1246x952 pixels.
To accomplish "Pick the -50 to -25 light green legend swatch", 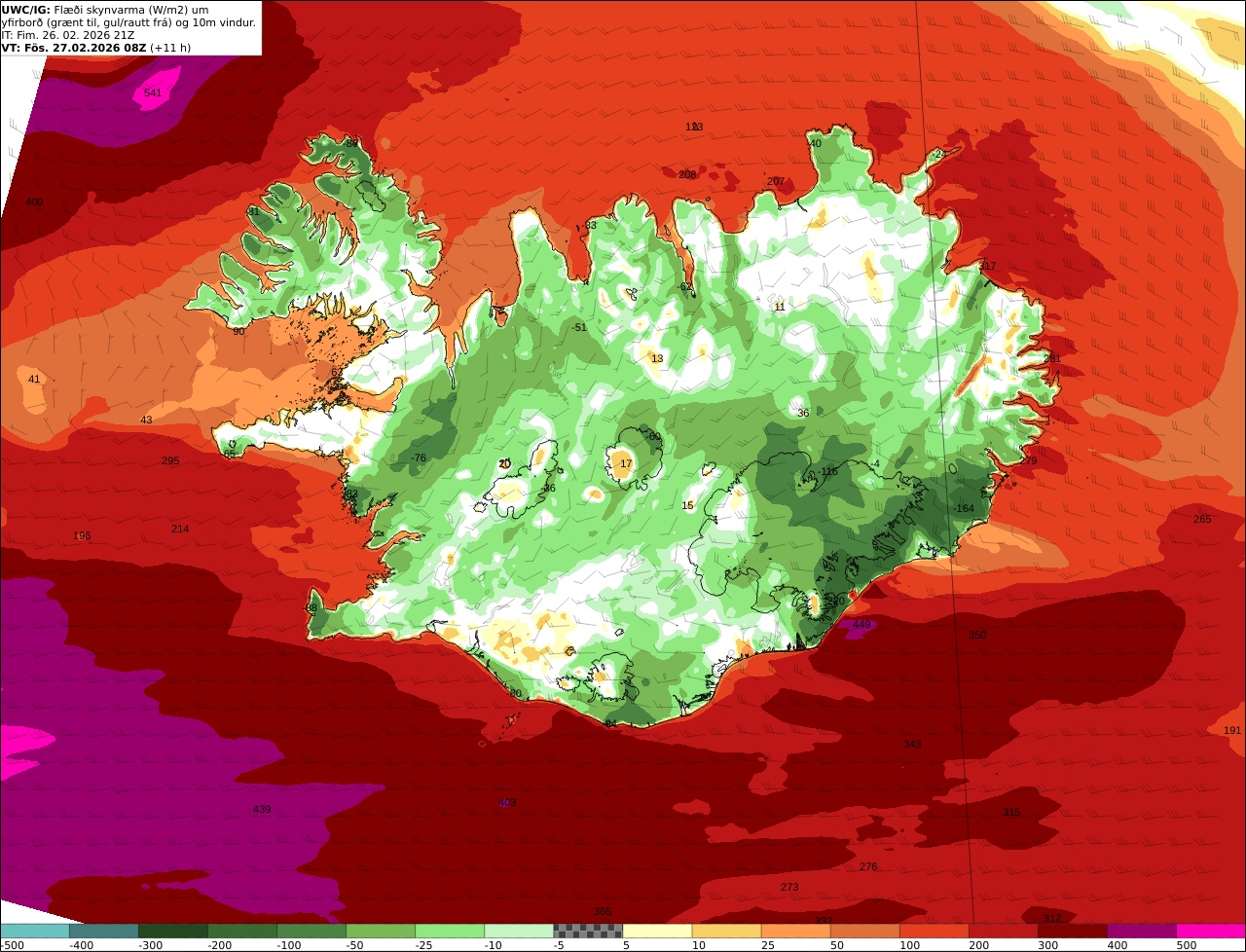I will [x=381, y=931].
